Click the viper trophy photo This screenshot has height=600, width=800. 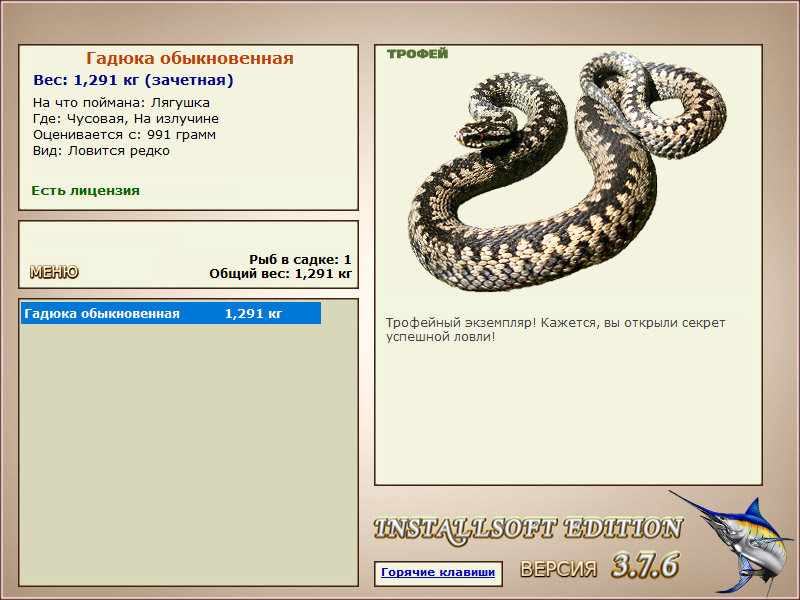point(567,171)
